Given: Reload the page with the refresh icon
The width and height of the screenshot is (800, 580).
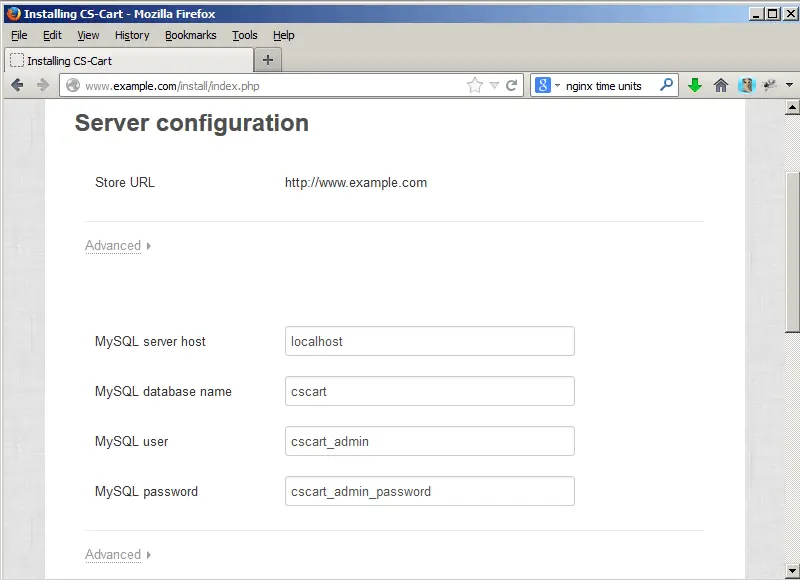Looking at the screenshot, I should [512, 85].
